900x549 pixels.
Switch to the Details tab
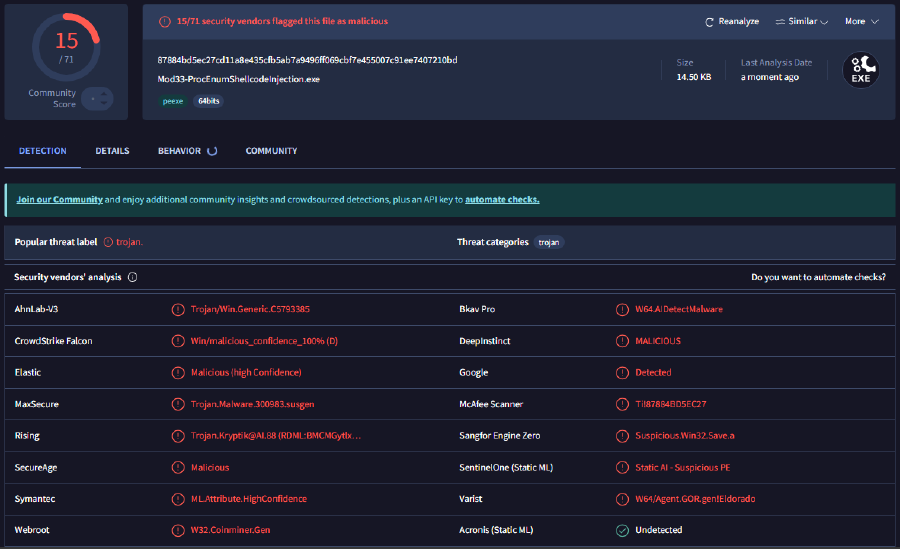pos(112,151)
